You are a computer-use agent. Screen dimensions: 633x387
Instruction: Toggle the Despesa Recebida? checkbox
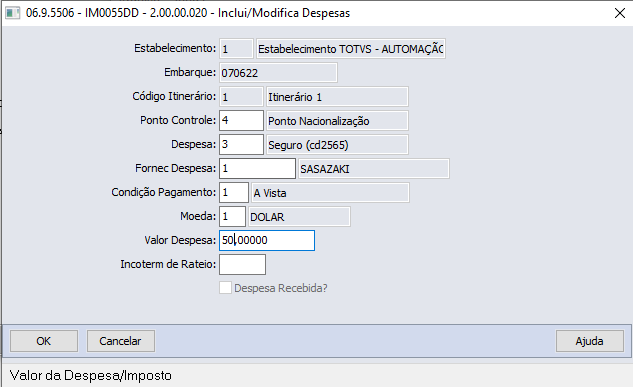pos(225,288)
